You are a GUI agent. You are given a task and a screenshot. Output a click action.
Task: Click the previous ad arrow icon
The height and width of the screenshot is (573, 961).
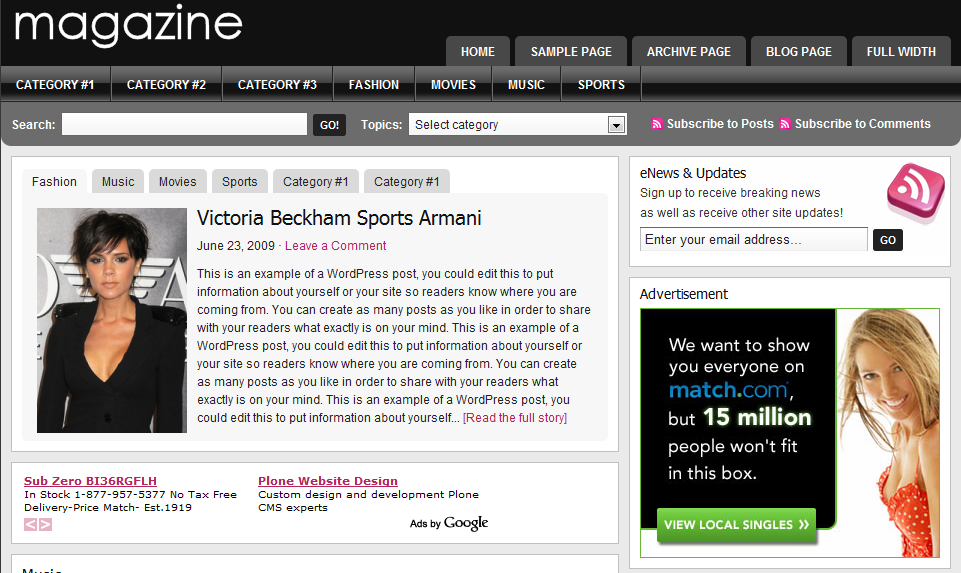click(31, 525)
